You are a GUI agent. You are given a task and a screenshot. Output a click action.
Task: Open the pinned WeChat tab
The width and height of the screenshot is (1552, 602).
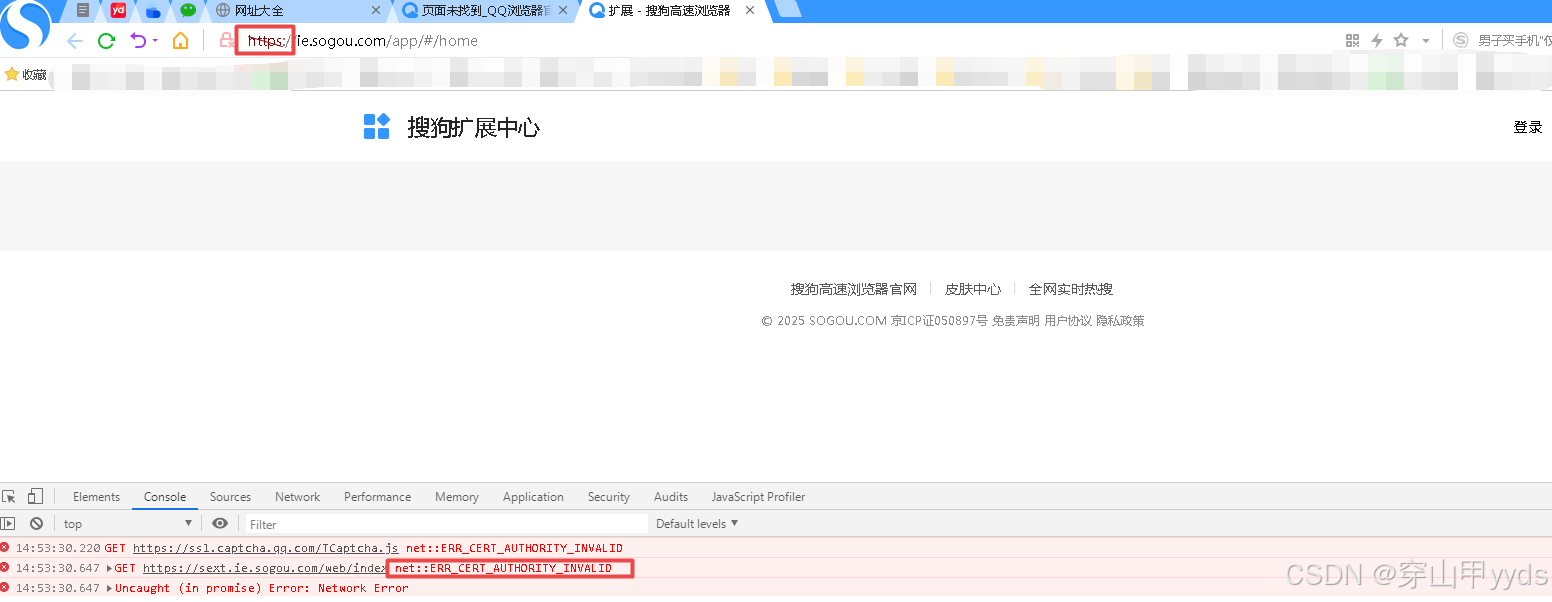pyautogui.click(x=188, y=11)
